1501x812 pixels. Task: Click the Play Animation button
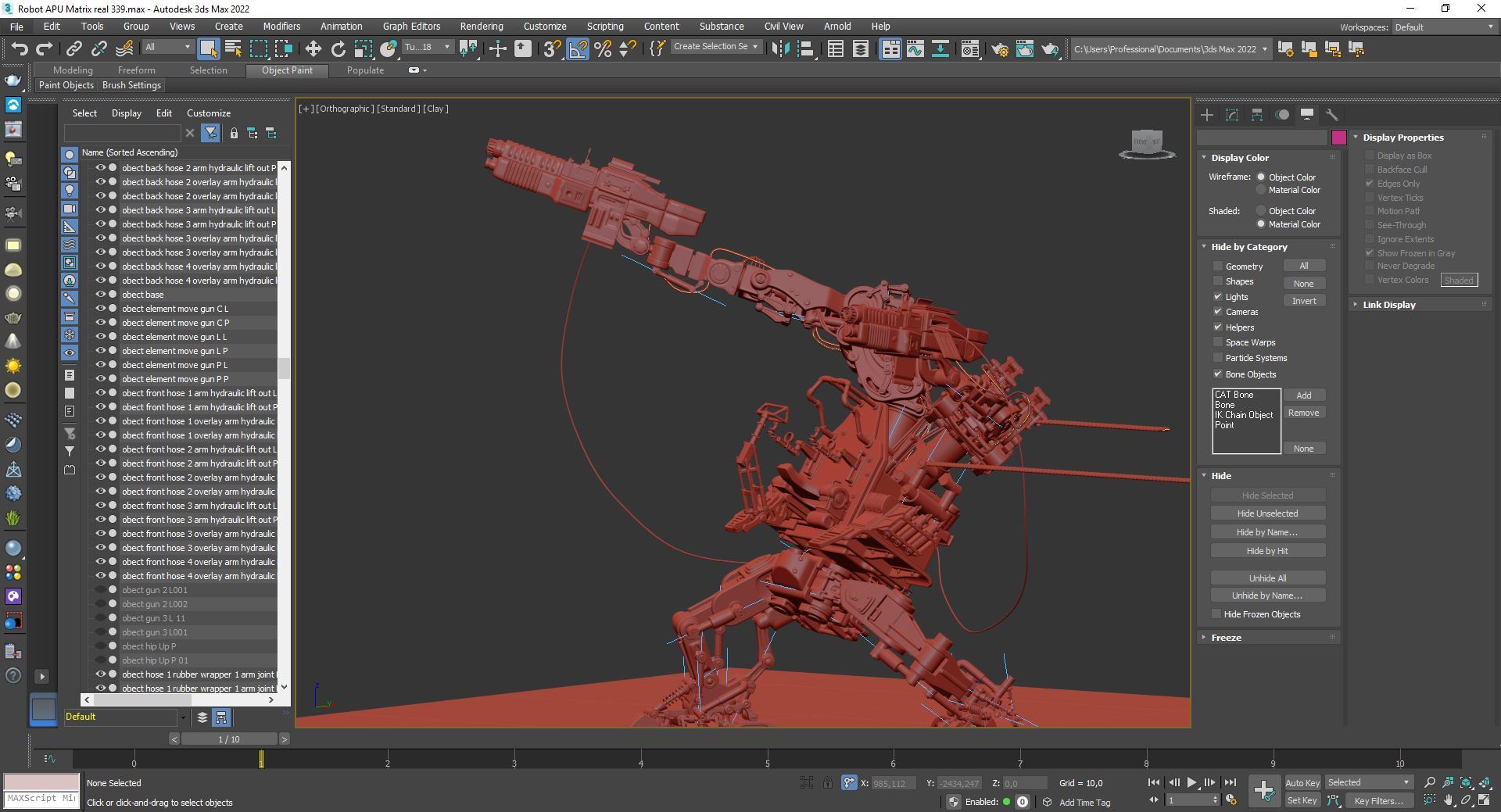(x=1191, y=782)
